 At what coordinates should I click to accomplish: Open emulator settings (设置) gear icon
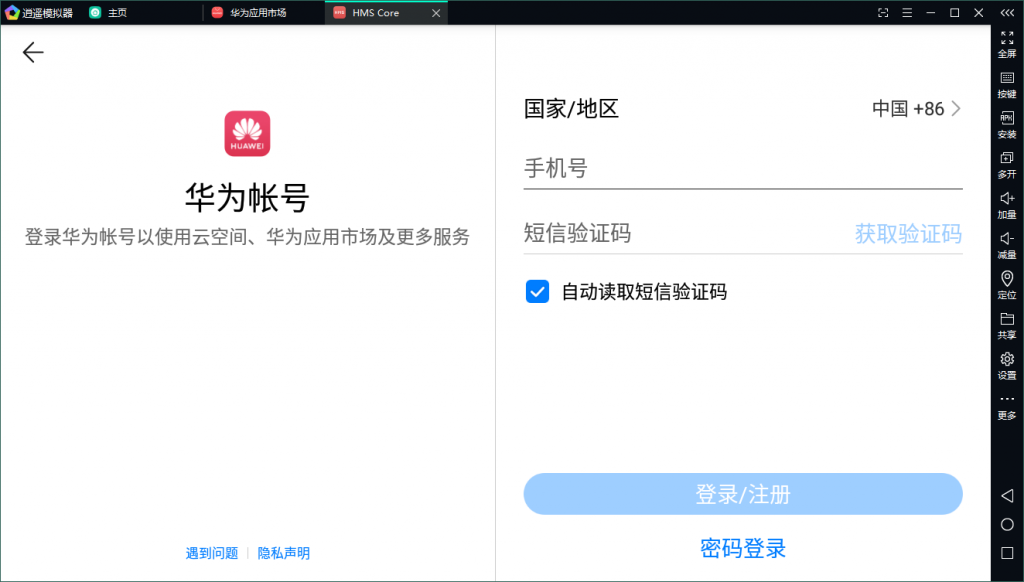pos(1007,363)
